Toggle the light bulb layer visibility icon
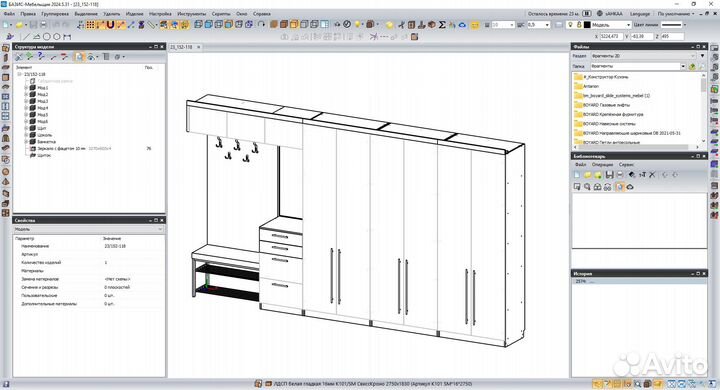720x390 pixels. (570, 25)
